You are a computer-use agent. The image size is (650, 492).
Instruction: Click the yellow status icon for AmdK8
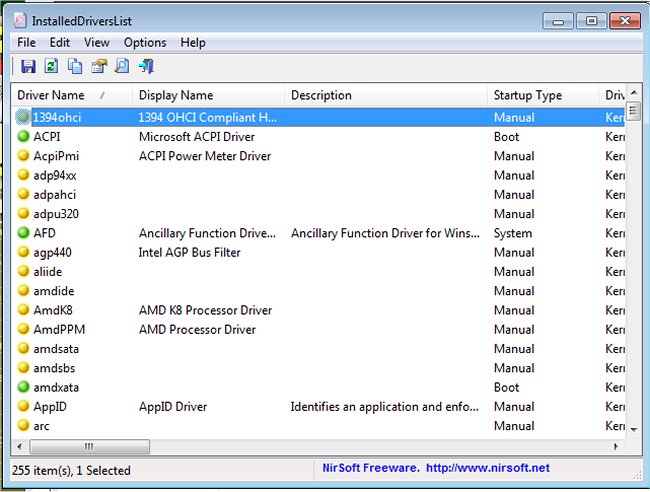click(x=23, y=310)
